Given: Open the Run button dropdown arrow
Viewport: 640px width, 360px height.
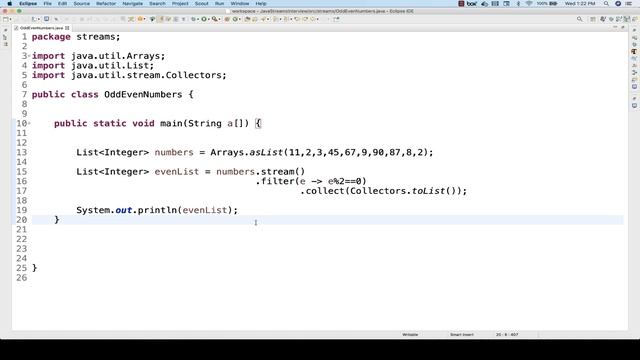Looking at the screenshot, I should point(209,19).
